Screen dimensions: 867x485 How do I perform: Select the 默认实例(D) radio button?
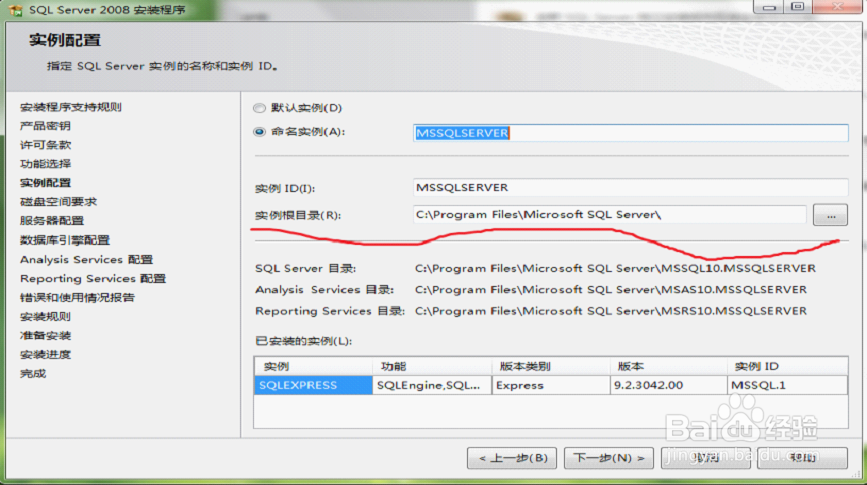click(x=259, y=108)
